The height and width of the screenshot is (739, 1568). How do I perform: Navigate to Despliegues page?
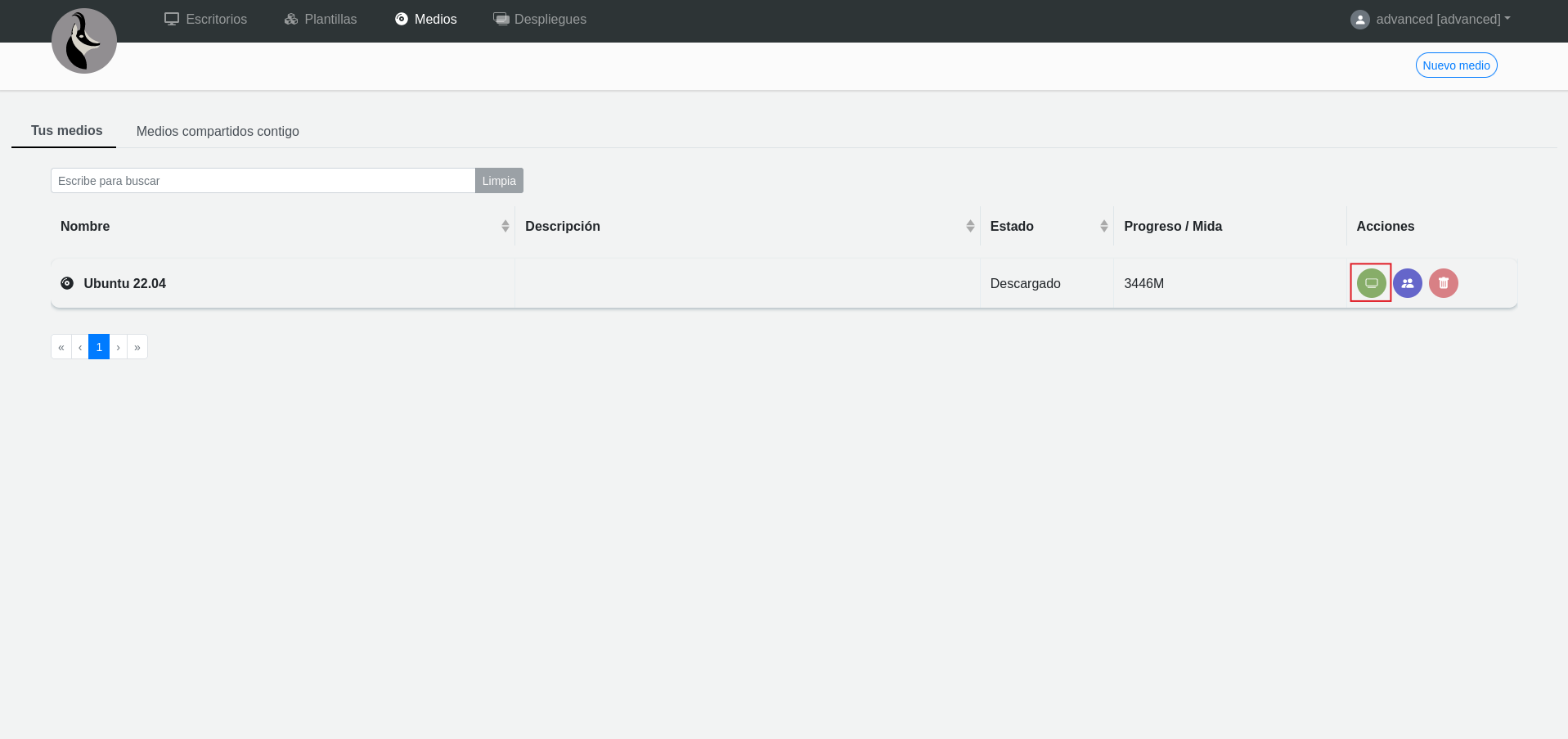pyautogui.click(x=540, y=20)
